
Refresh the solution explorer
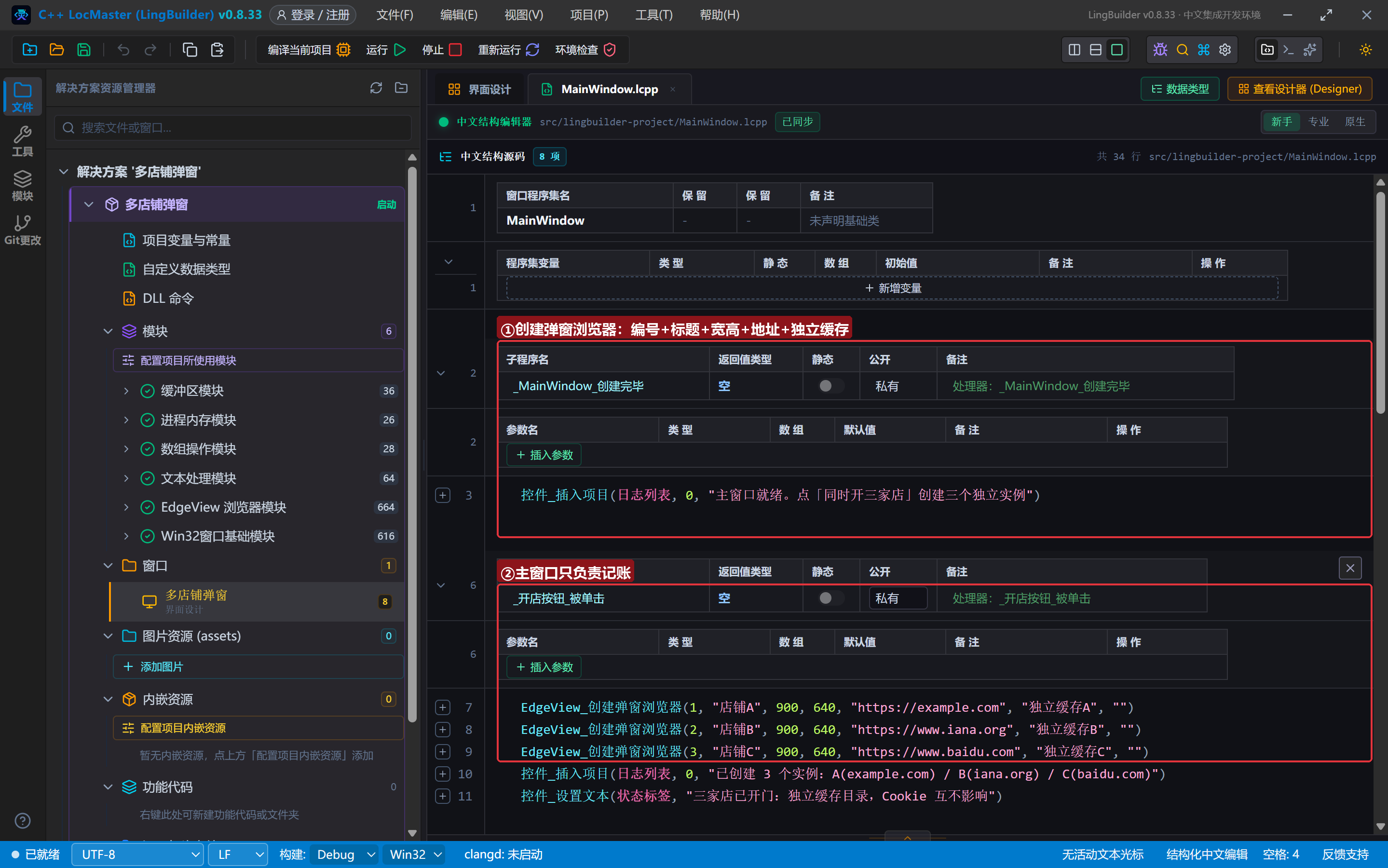point(376,88)
